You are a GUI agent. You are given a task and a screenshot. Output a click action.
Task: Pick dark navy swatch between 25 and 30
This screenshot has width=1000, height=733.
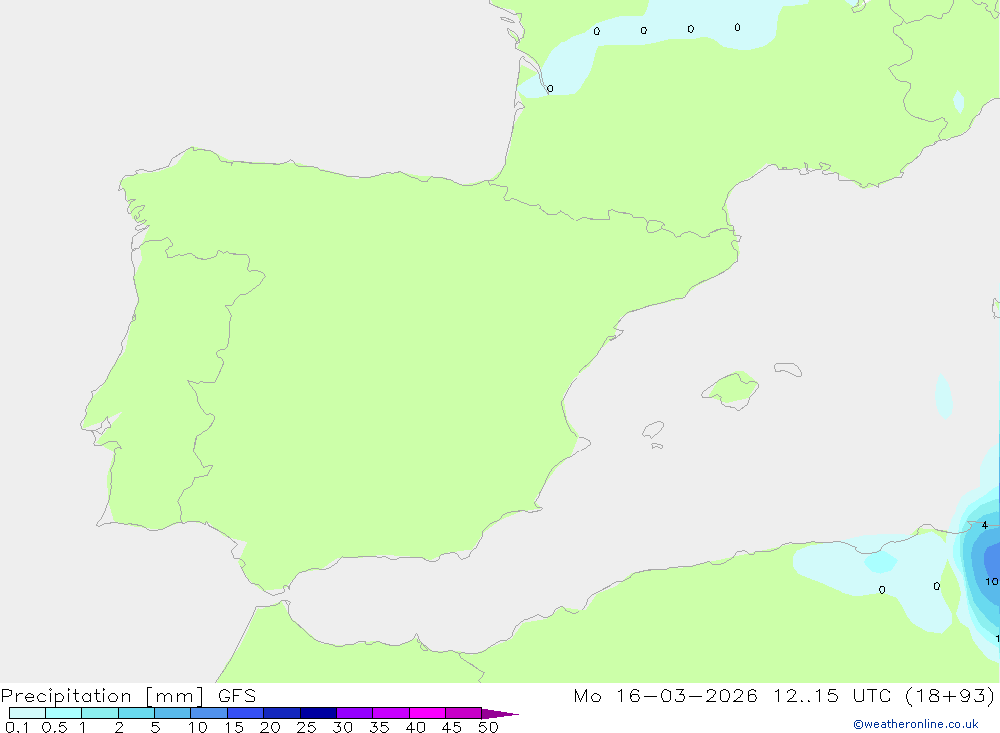(318, 713)
